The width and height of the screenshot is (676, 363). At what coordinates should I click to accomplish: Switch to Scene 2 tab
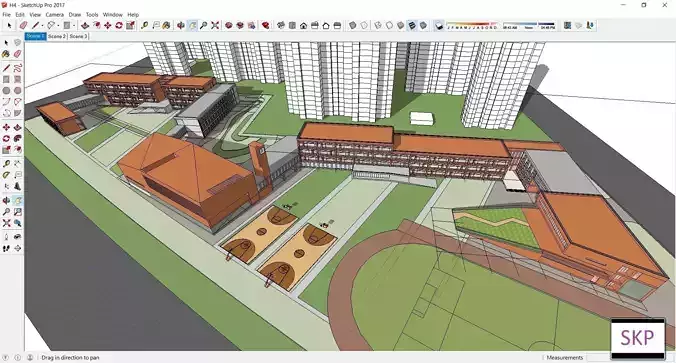point(57,36)
